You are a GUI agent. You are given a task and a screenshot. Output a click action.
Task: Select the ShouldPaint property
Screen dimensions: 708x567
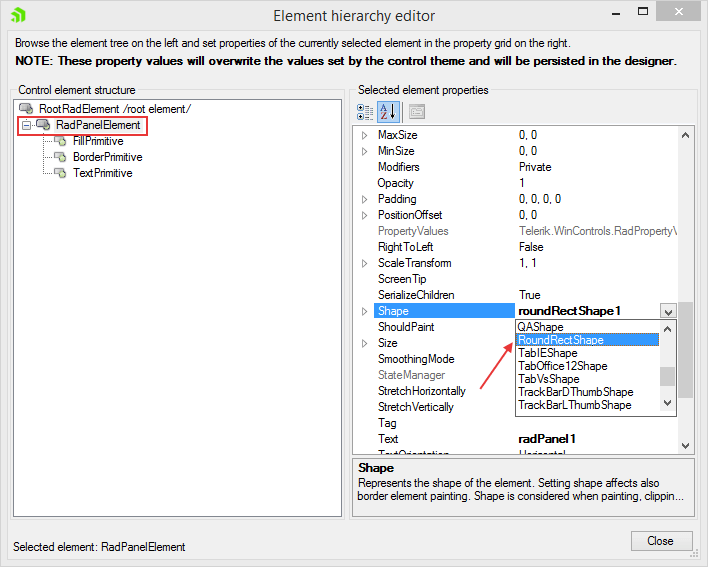click(406, 327)
